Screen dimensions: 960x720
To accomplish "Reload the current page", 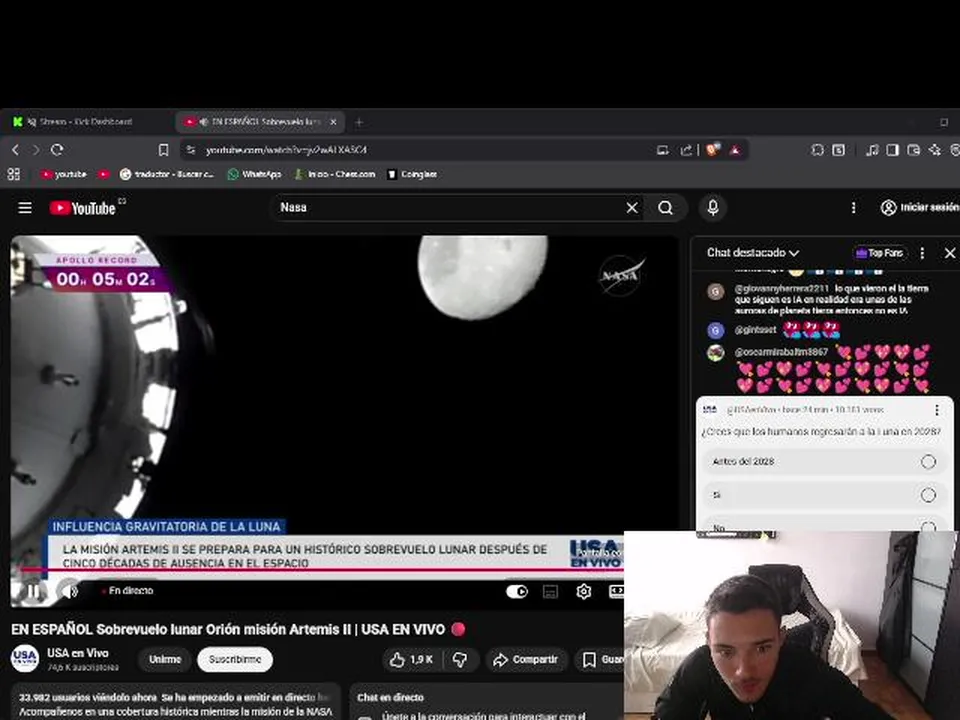I will (x=57, y=150).
